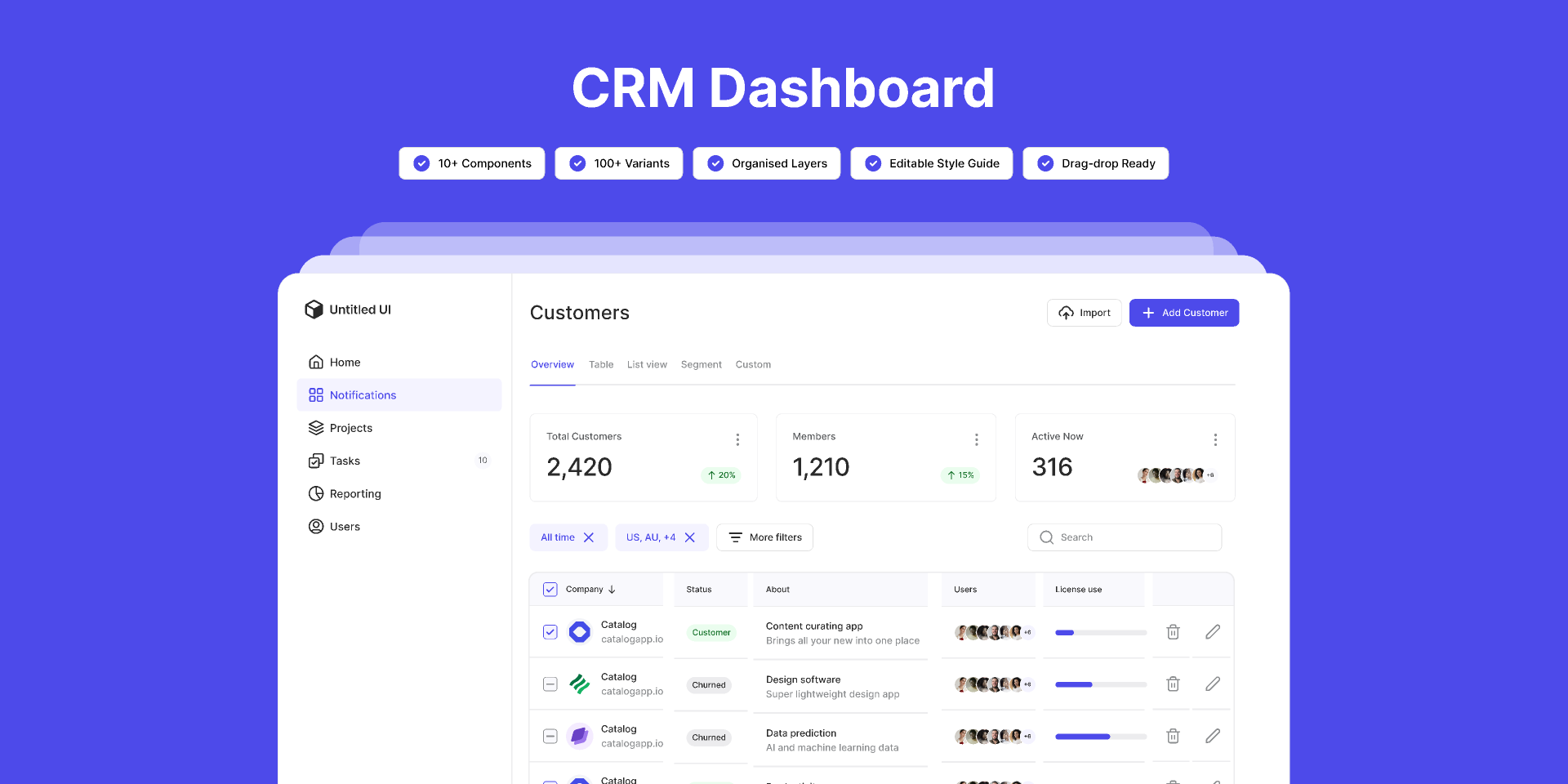This screenshot has width=1568, height=784.
Task: Open the Segment view tab
Action: coord(701,364)
